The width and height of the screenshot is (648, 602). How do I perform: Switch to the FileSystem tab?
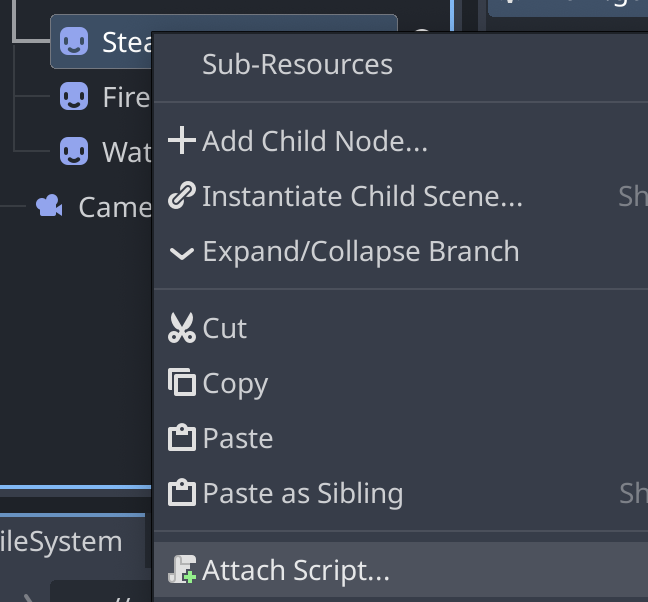pyautogui.click(x=62, y=541)
